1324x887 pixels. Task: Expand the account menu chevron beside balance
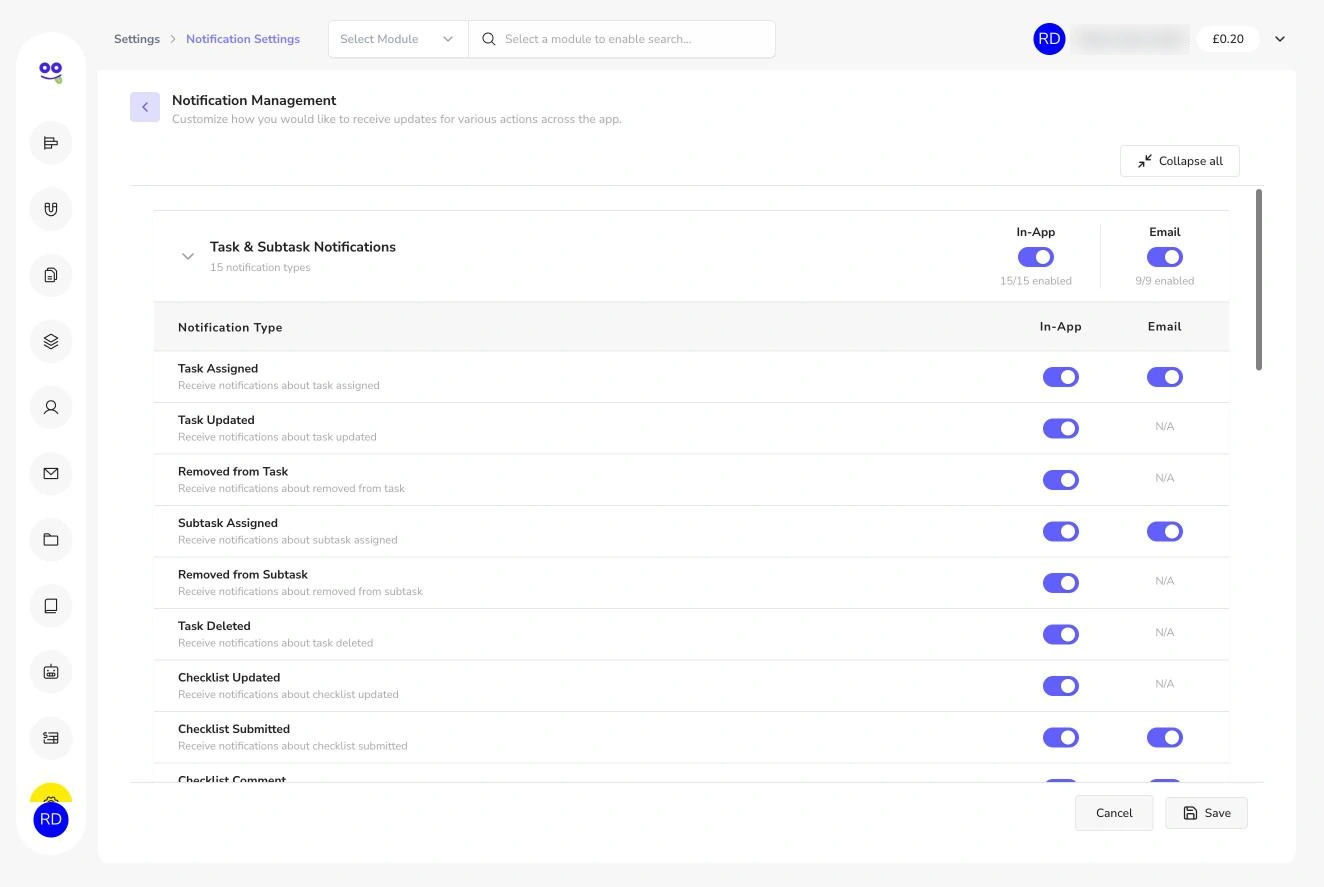click(1280, 39)
